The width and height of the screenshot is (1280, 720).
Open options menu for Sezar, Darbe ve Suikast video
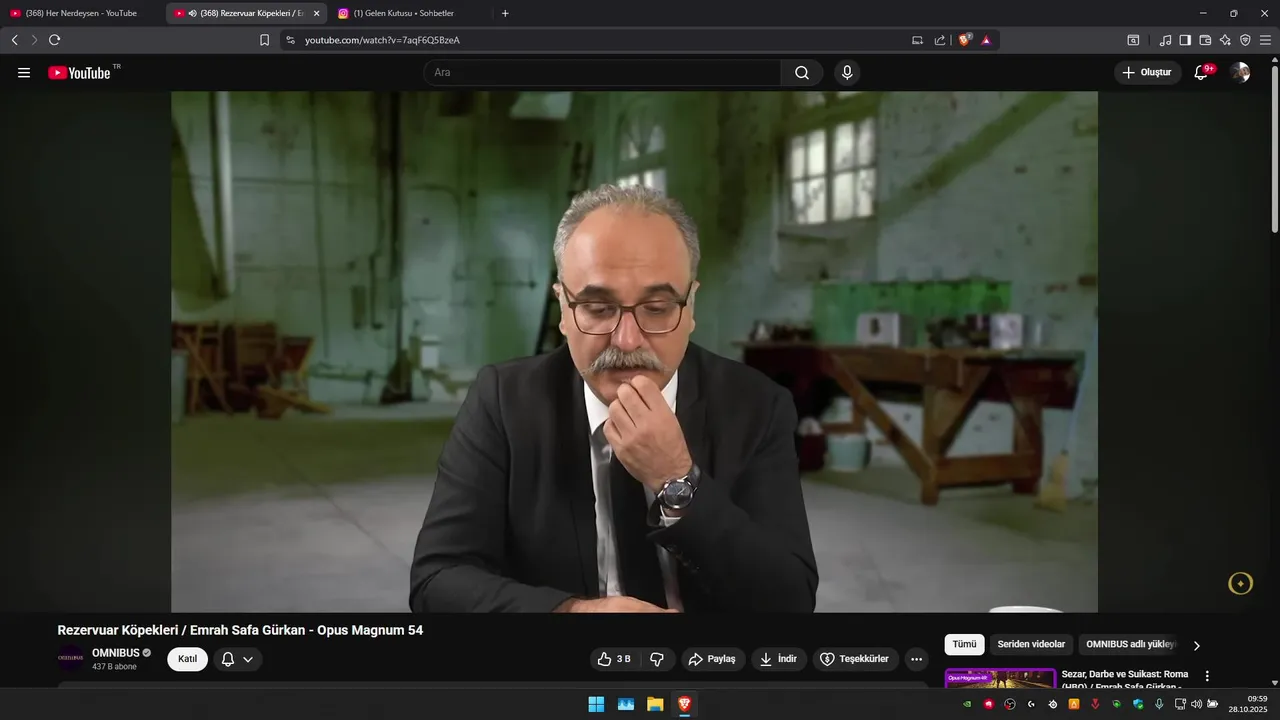click(x=1207, y=676)
